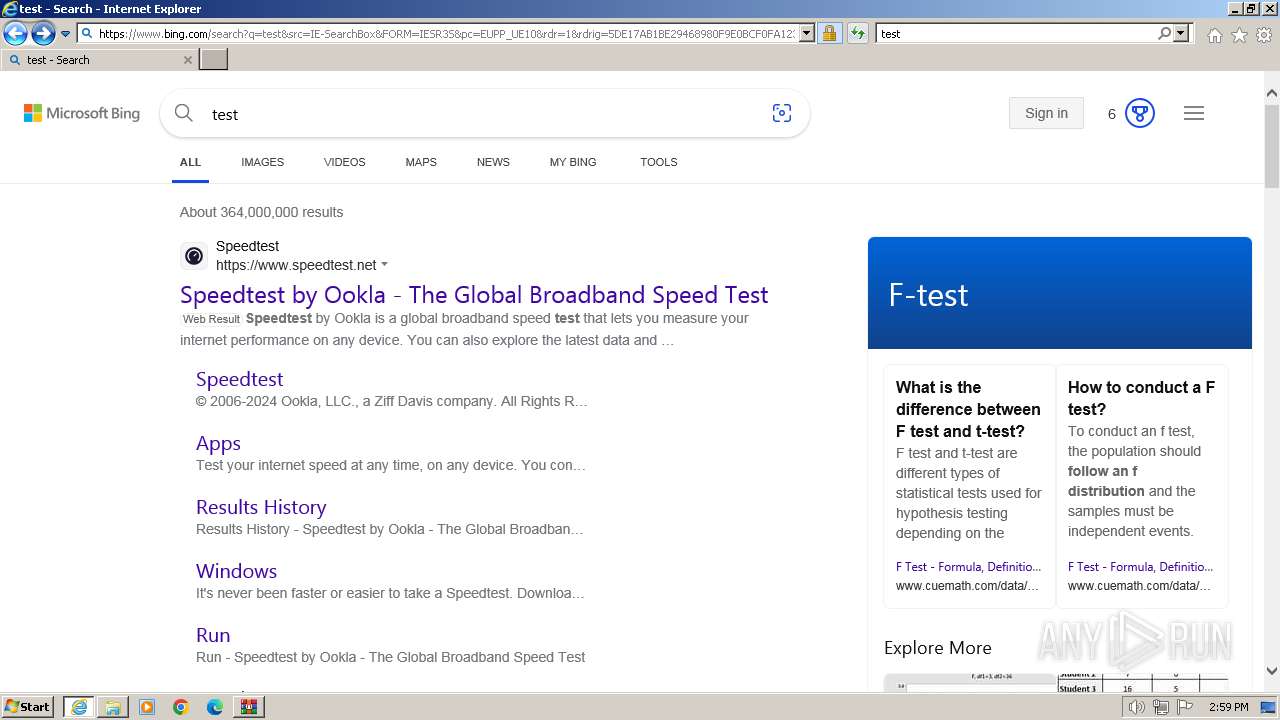The height and width of the screenshot is (720, 1280).
Task: Click the network tray icon
Action: click(x=1161, y=707)
